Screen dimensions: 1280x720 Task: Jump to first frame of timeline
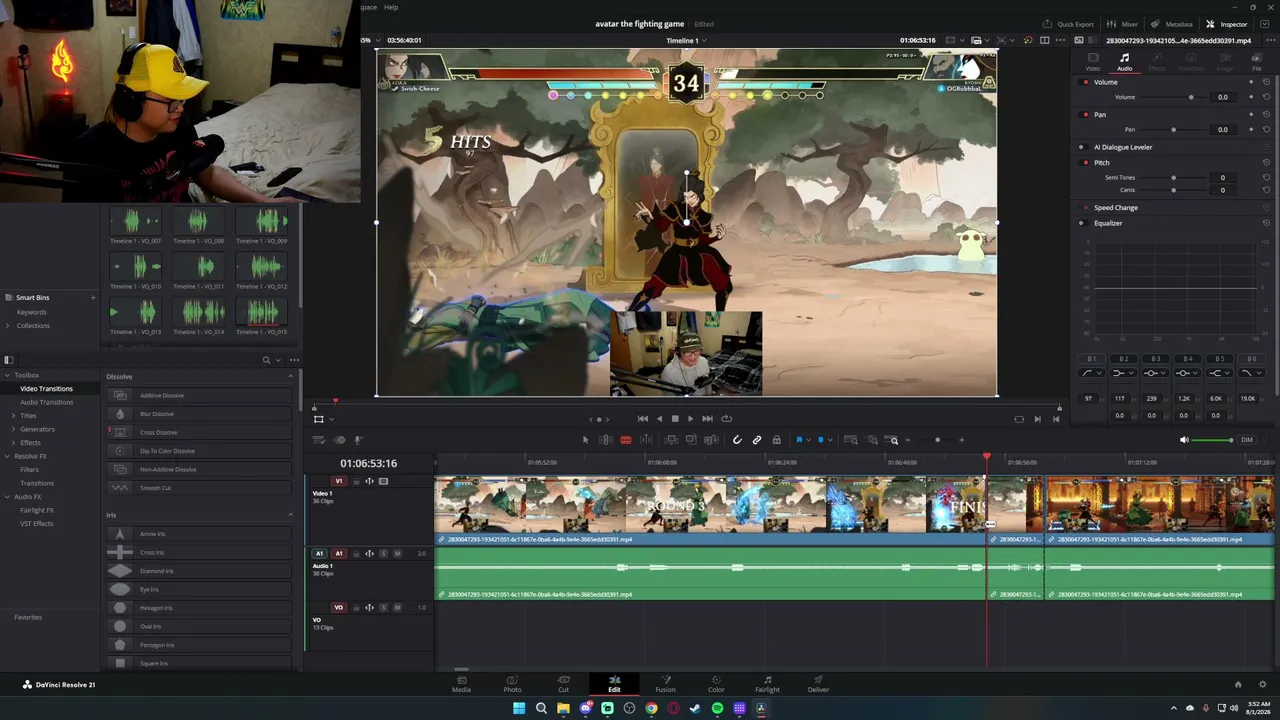click(x=643, y=419)
